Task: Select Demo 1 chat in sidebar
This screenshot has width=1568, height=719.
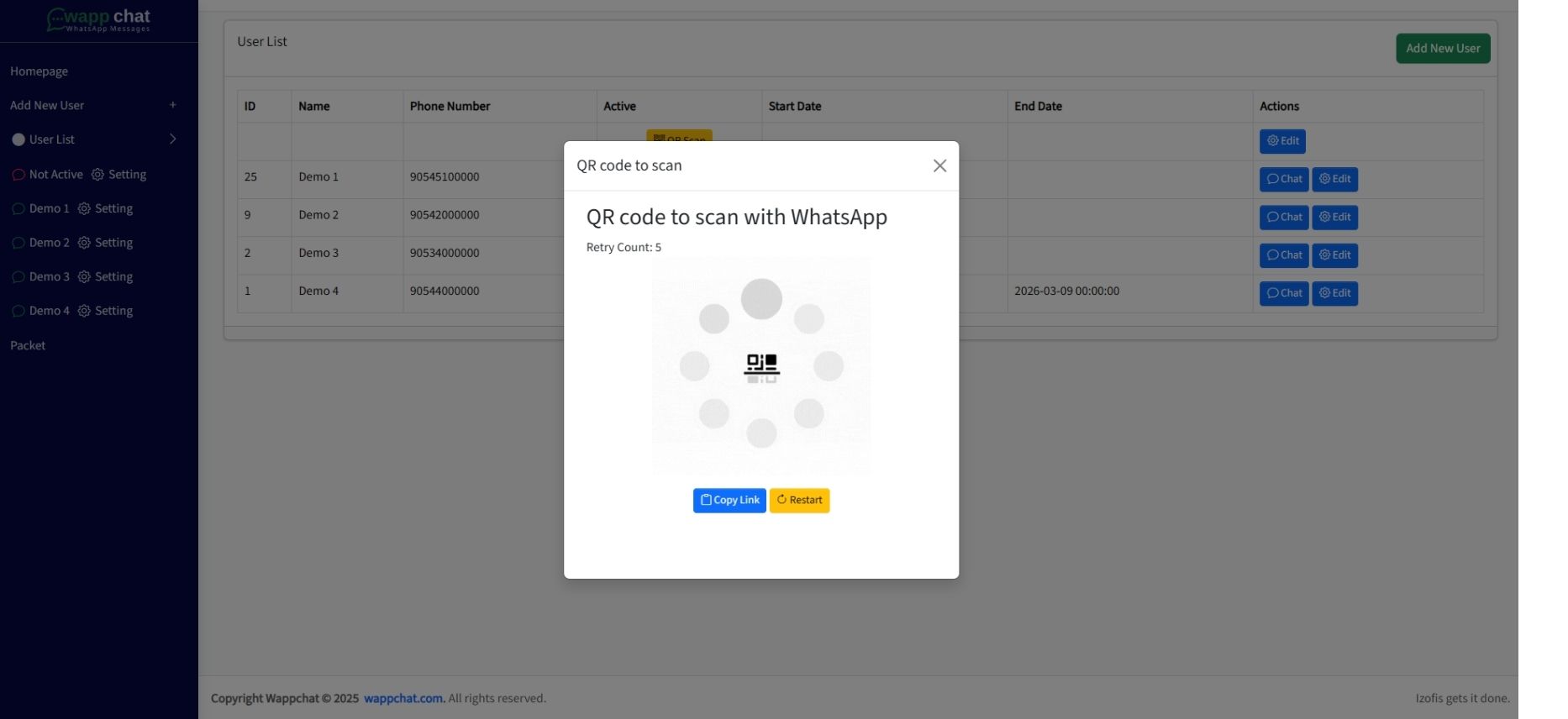Action: 41,208
